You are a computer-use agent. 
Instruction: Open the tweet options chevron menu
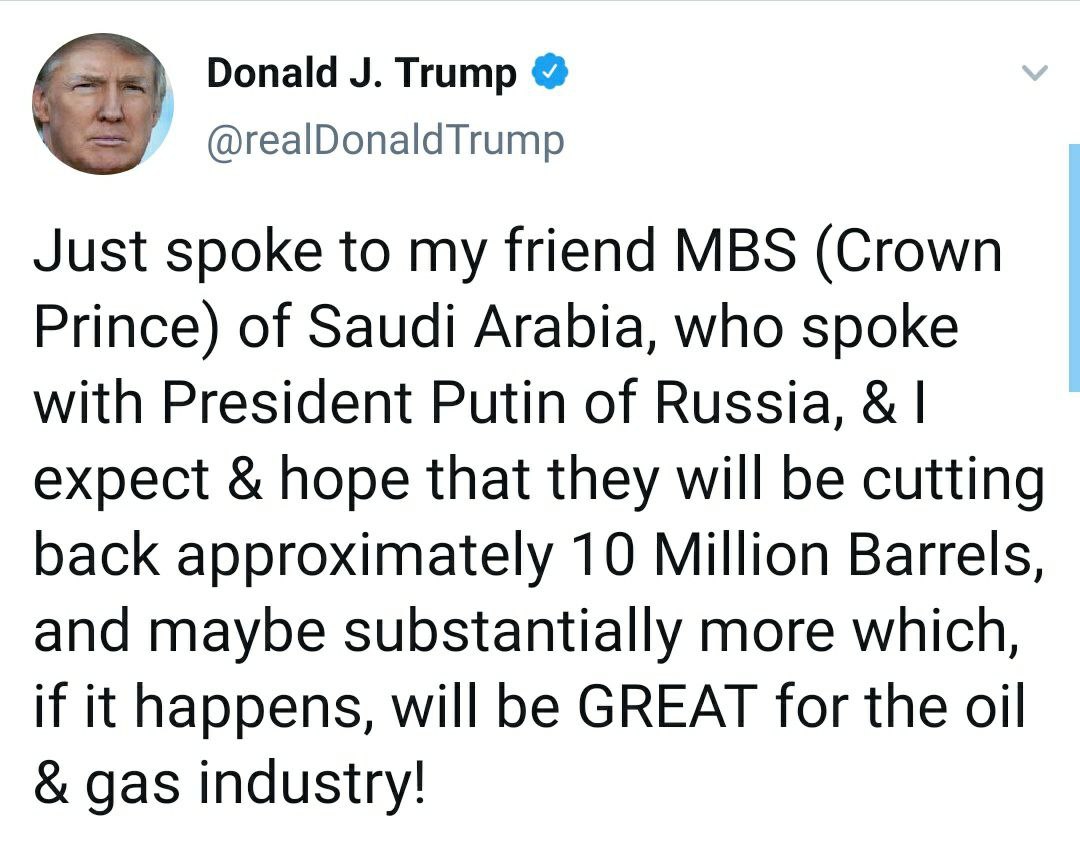[1035, 73]
